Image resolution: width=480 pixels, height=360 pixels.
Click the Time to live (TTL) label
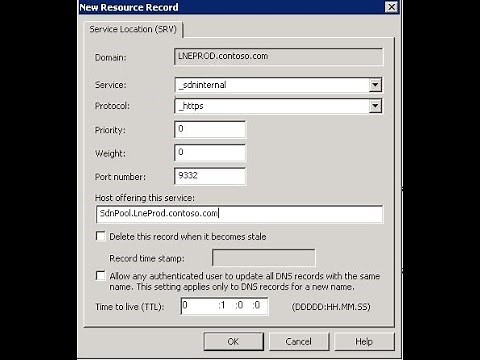pyautogui.click(x=130, y=307)
